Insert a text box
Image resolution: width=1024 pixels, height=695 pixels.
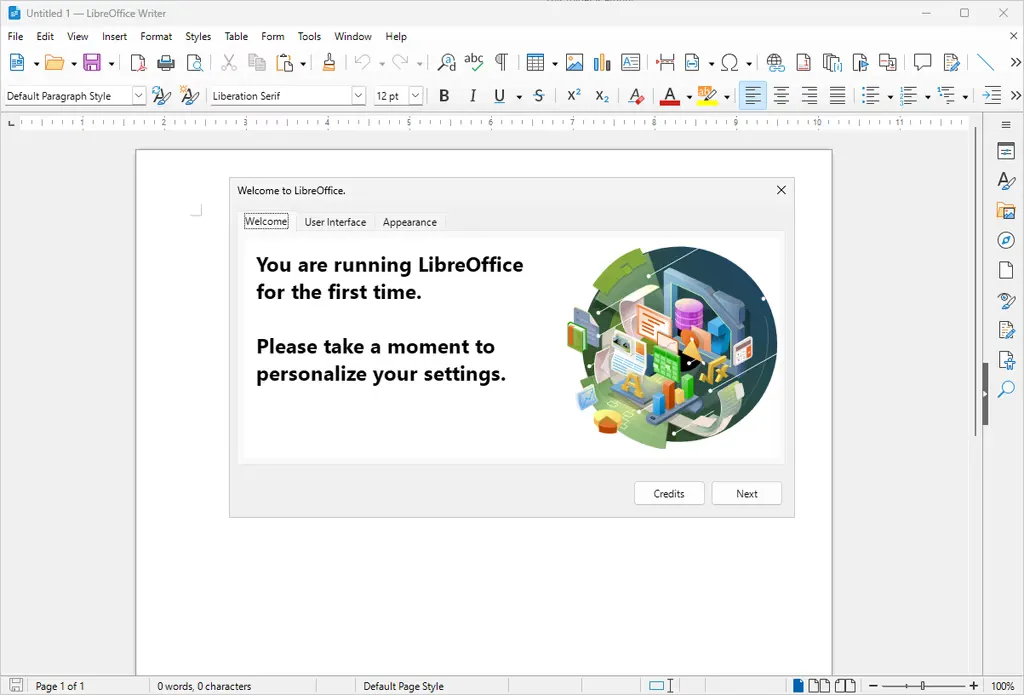coord(630,63)
